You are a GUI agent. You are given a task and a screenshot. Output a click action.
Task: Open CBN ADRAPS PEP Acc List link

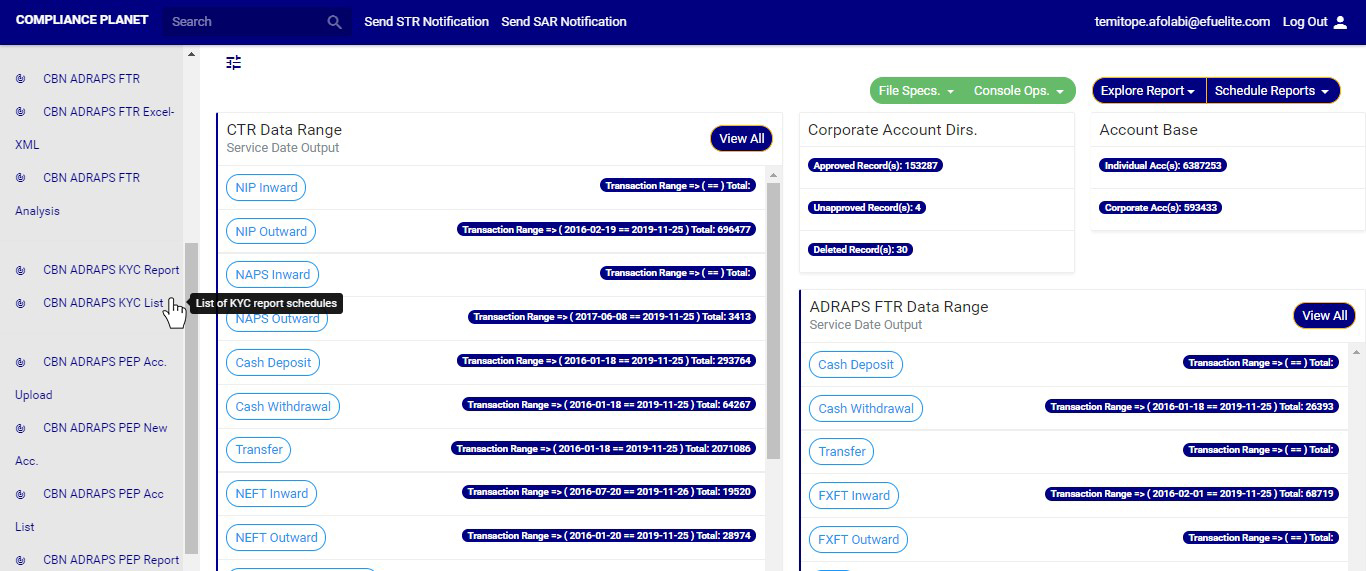coord(103,494)
